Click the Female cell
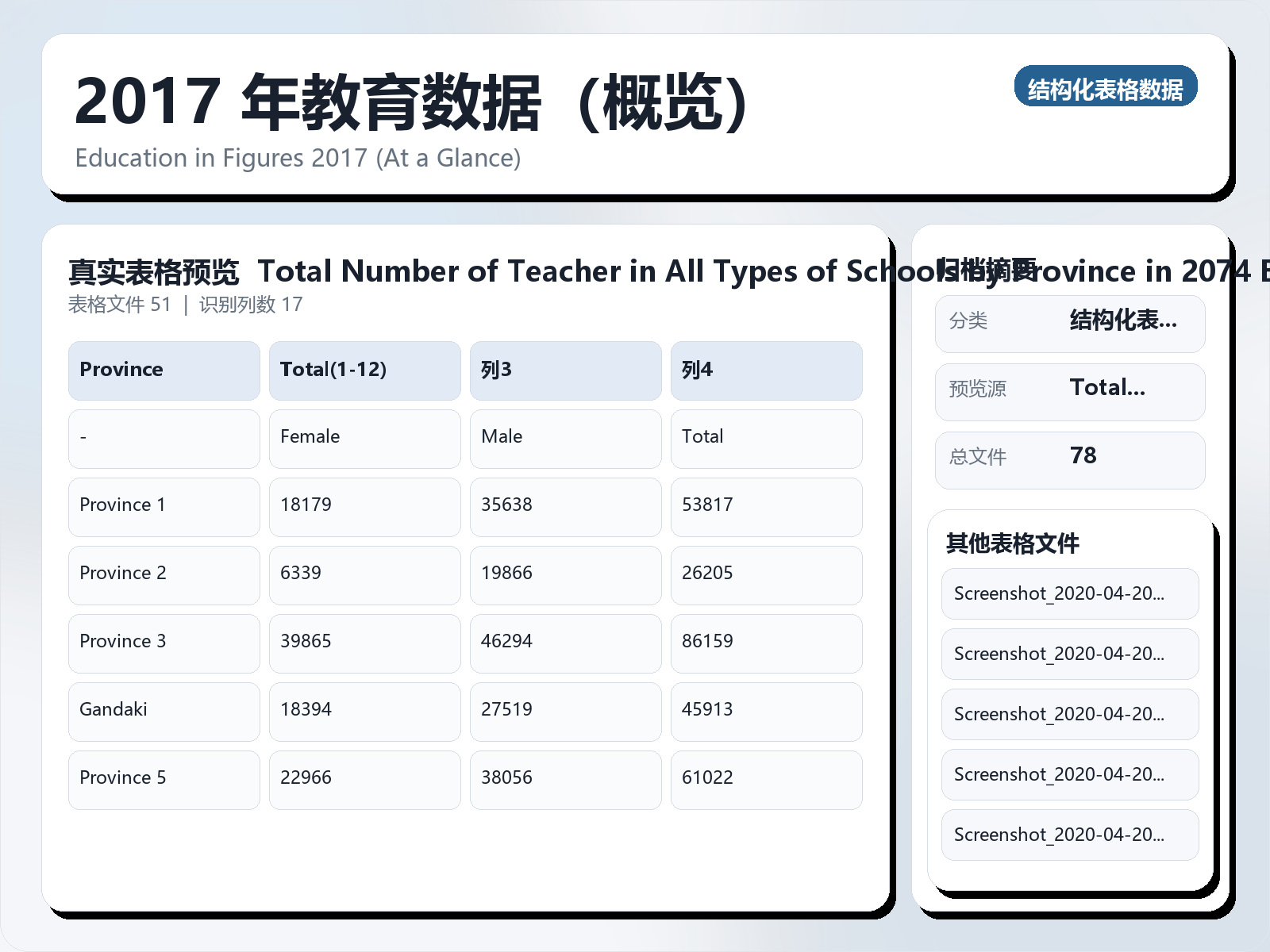 click(x=364, y=437)
